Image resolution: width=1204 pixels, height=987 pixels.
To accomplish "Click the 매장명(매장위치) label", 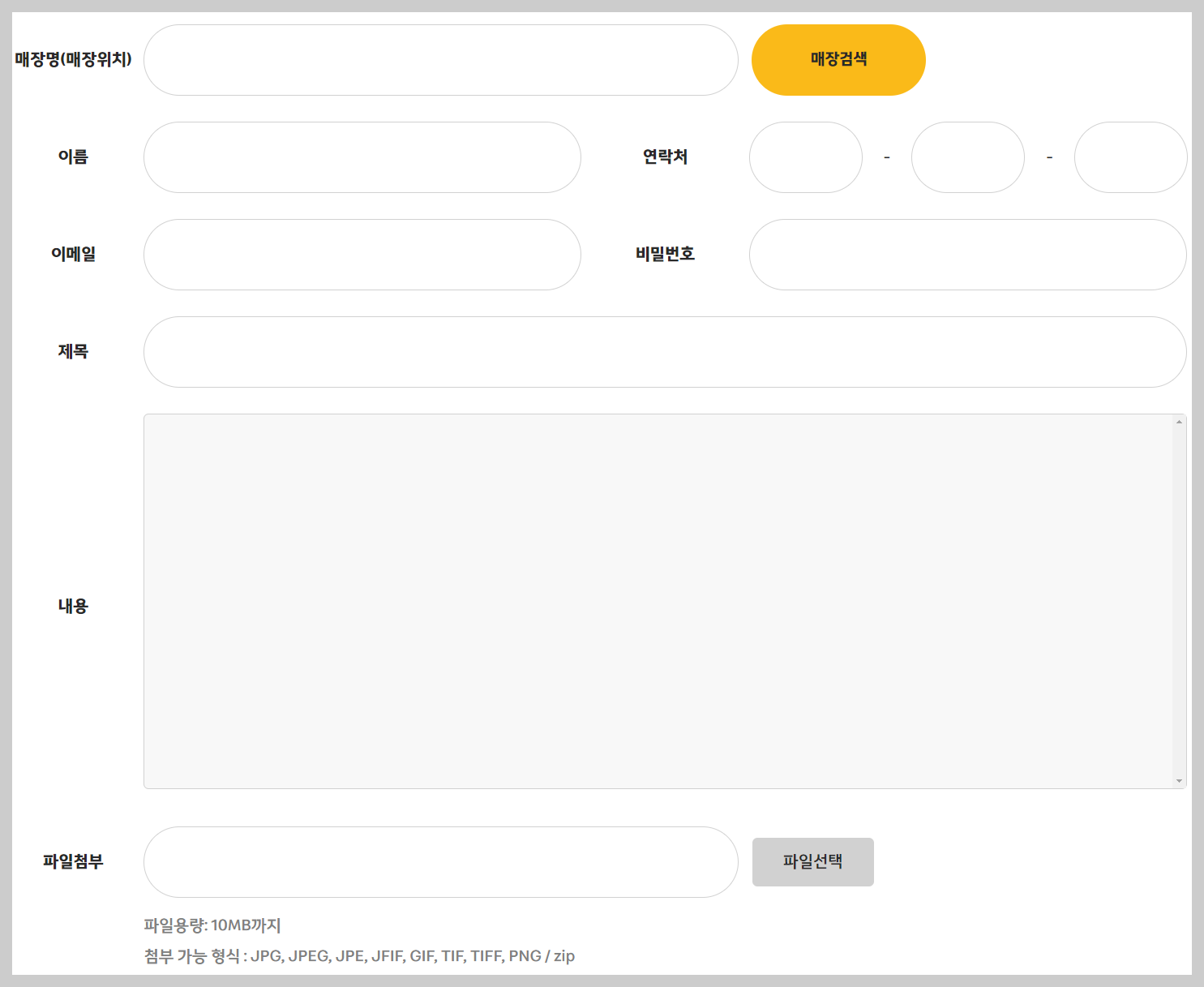I will click(x=73, y=59).
